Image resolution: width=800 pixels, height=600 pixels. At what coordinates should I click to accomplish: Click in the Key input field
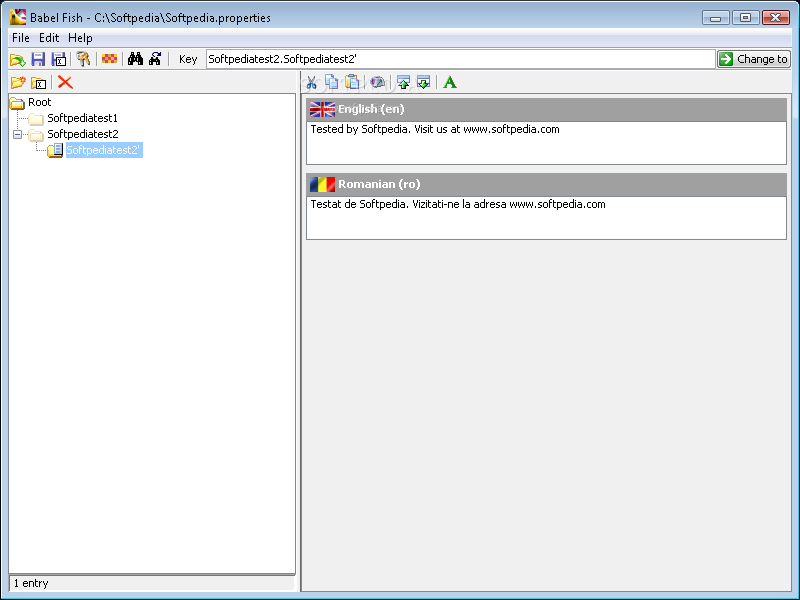(x=460, y=59)
